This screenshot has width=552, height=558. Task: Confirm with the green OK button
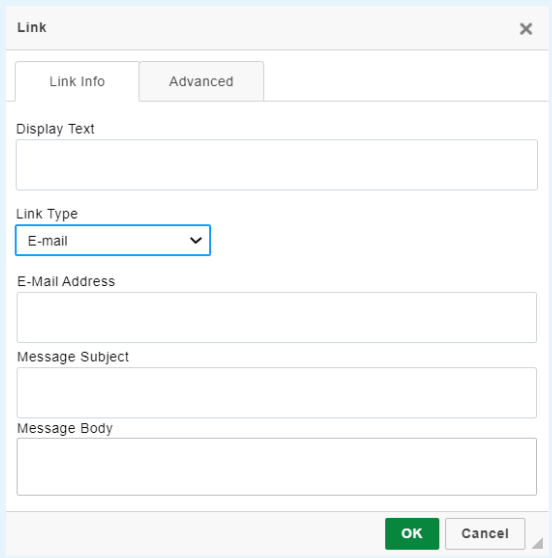pyautogui.click(x=412, y=533)
